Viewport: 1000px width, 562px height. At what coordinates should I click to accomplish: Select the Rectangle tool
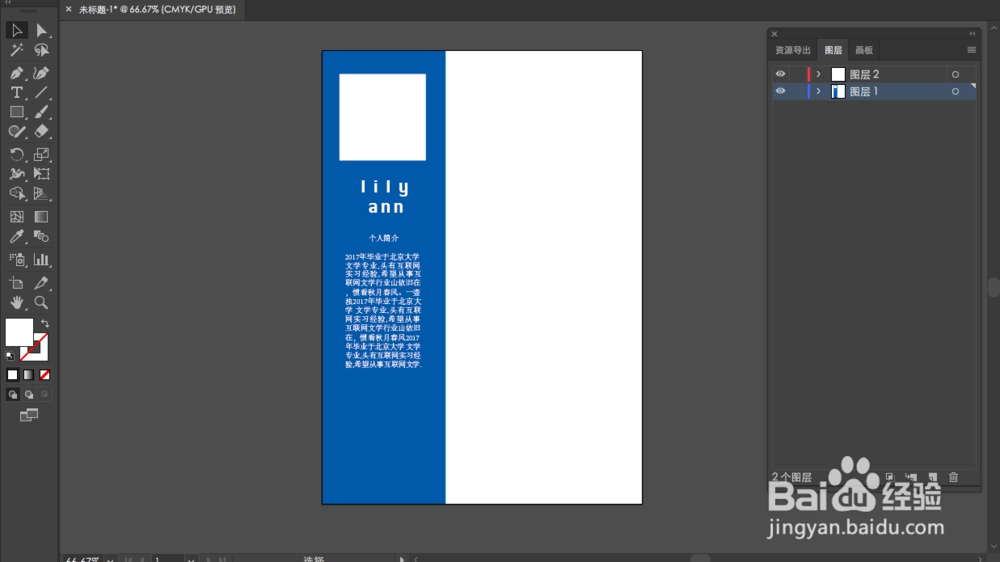17,112
